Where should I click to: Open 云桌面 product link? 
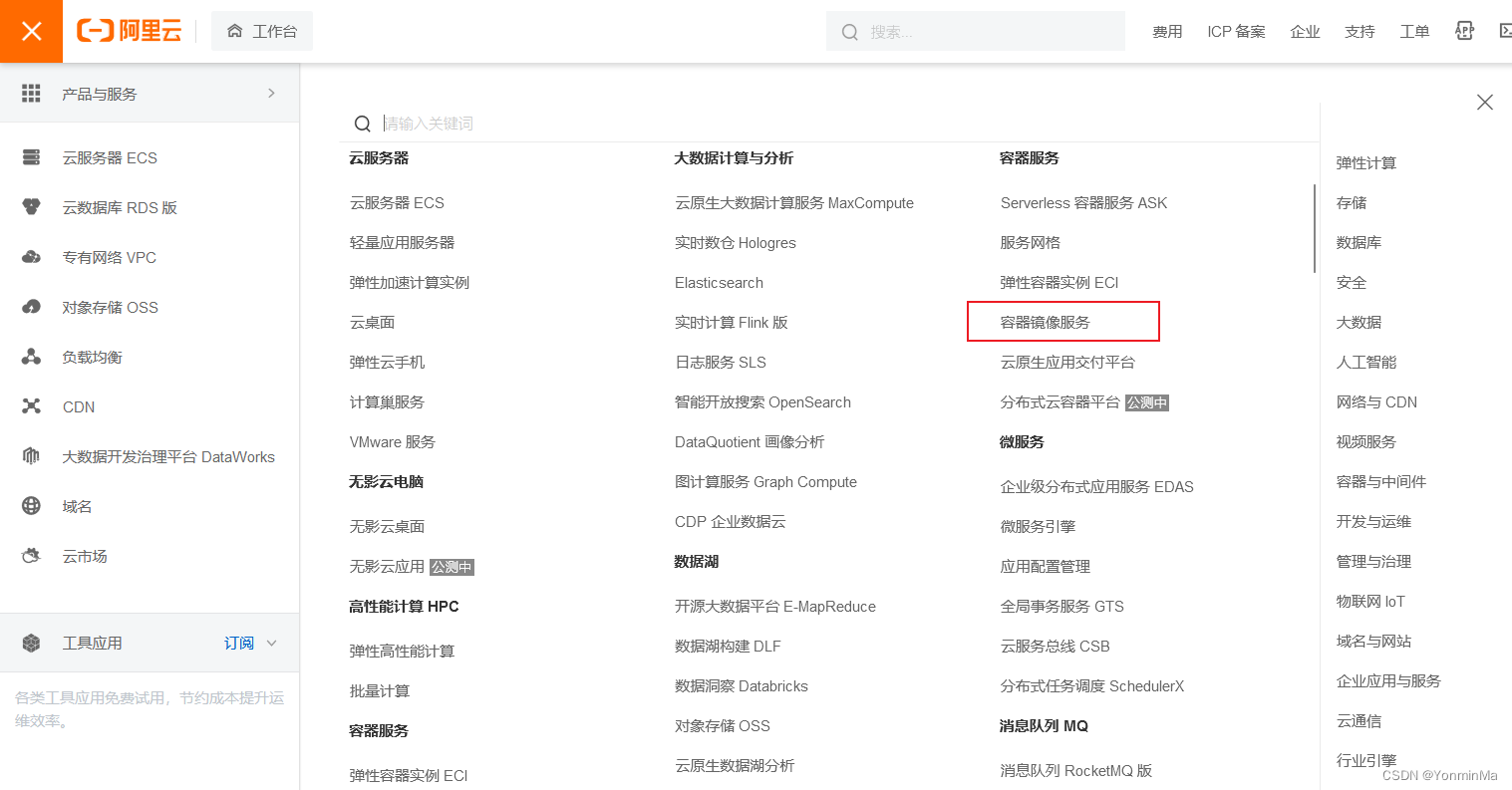pos(372,322)
